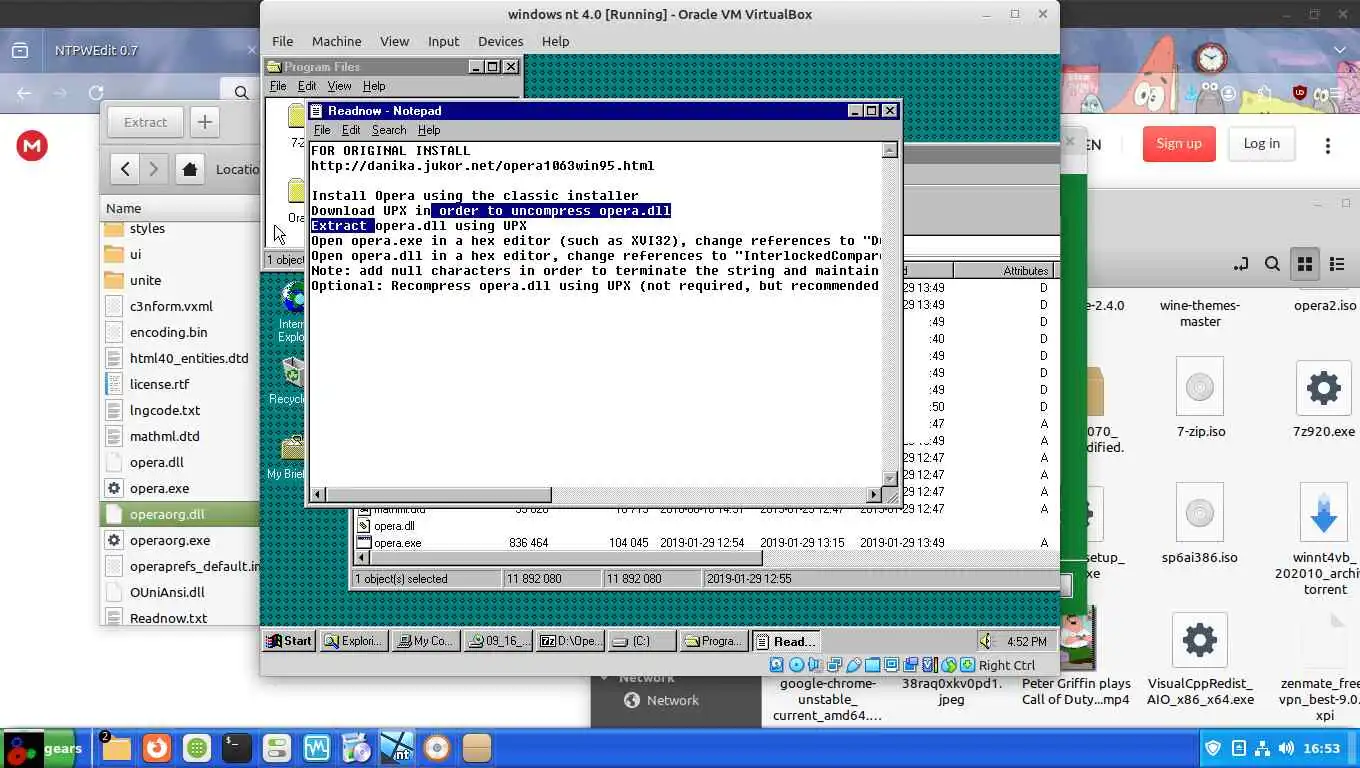The width and height of the screenshot is (1360, 768).
Task: Switch to the Program Files taskbar button
Action: tap(713, 641)
